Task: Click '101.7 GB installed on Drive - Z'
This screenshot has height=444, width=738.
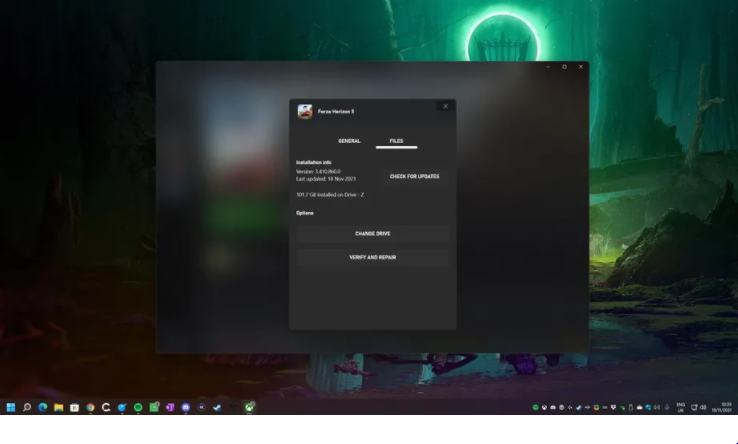Action: (330, 194)
